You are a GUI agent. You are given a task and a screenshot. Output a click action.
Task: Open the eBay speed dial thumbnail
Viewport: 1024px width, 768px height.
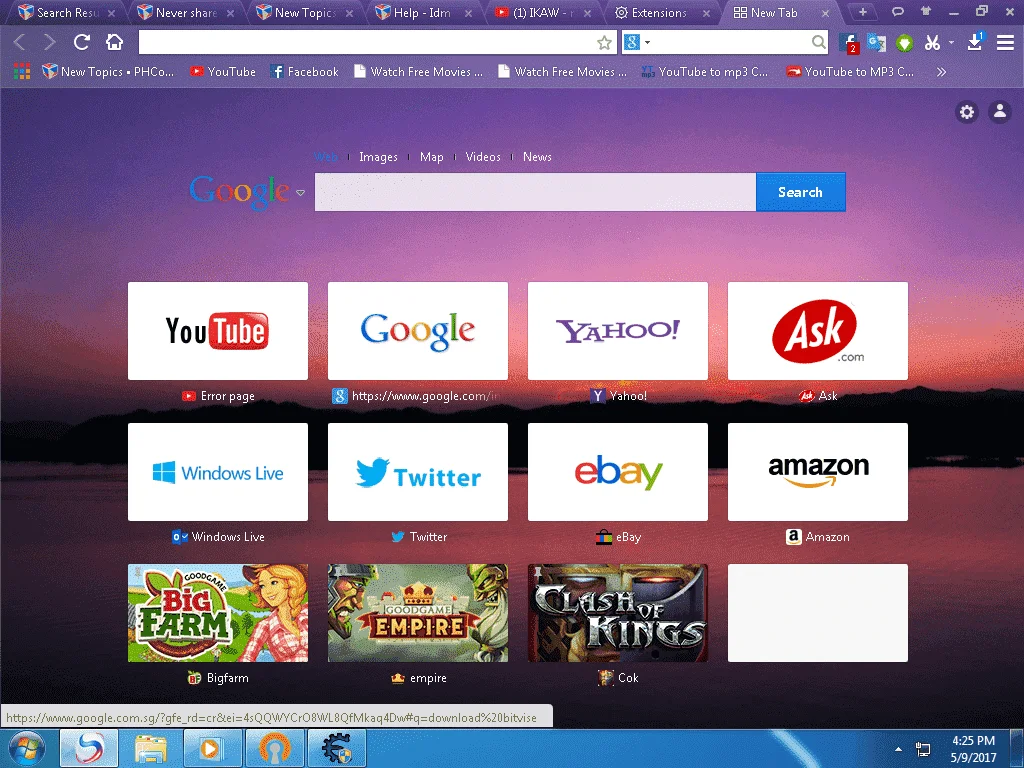(x=618, y=472)
